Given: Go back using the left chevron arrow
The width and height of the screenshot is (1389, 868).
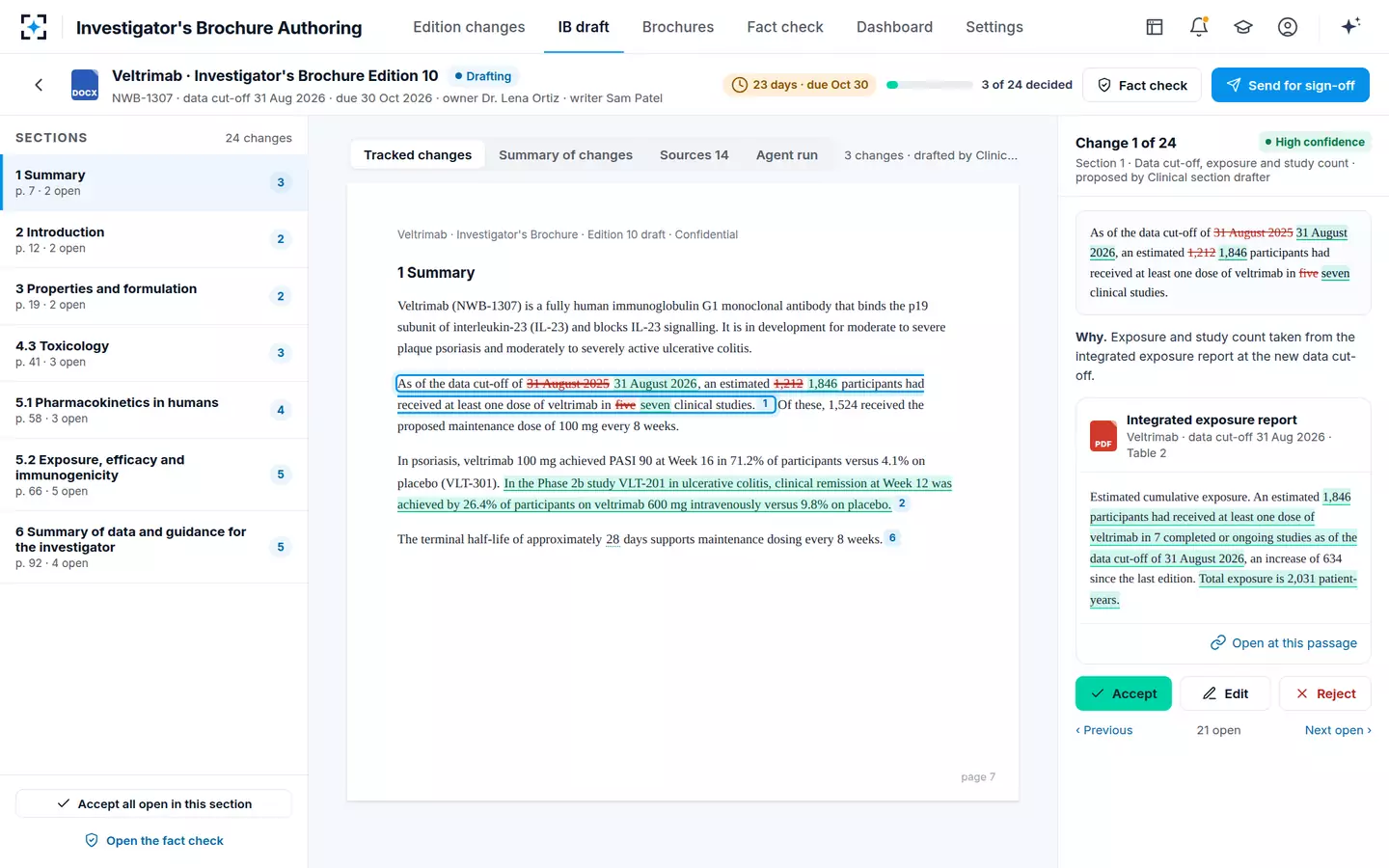Looking at the screenshot, I should click(x=39, y=85).
